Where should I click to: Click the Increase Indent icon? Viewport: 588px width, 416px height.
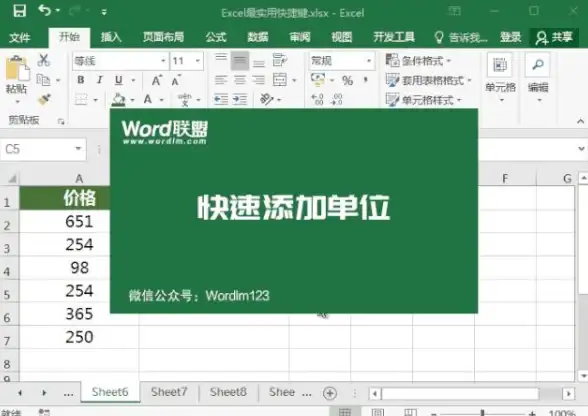point(240,99)
